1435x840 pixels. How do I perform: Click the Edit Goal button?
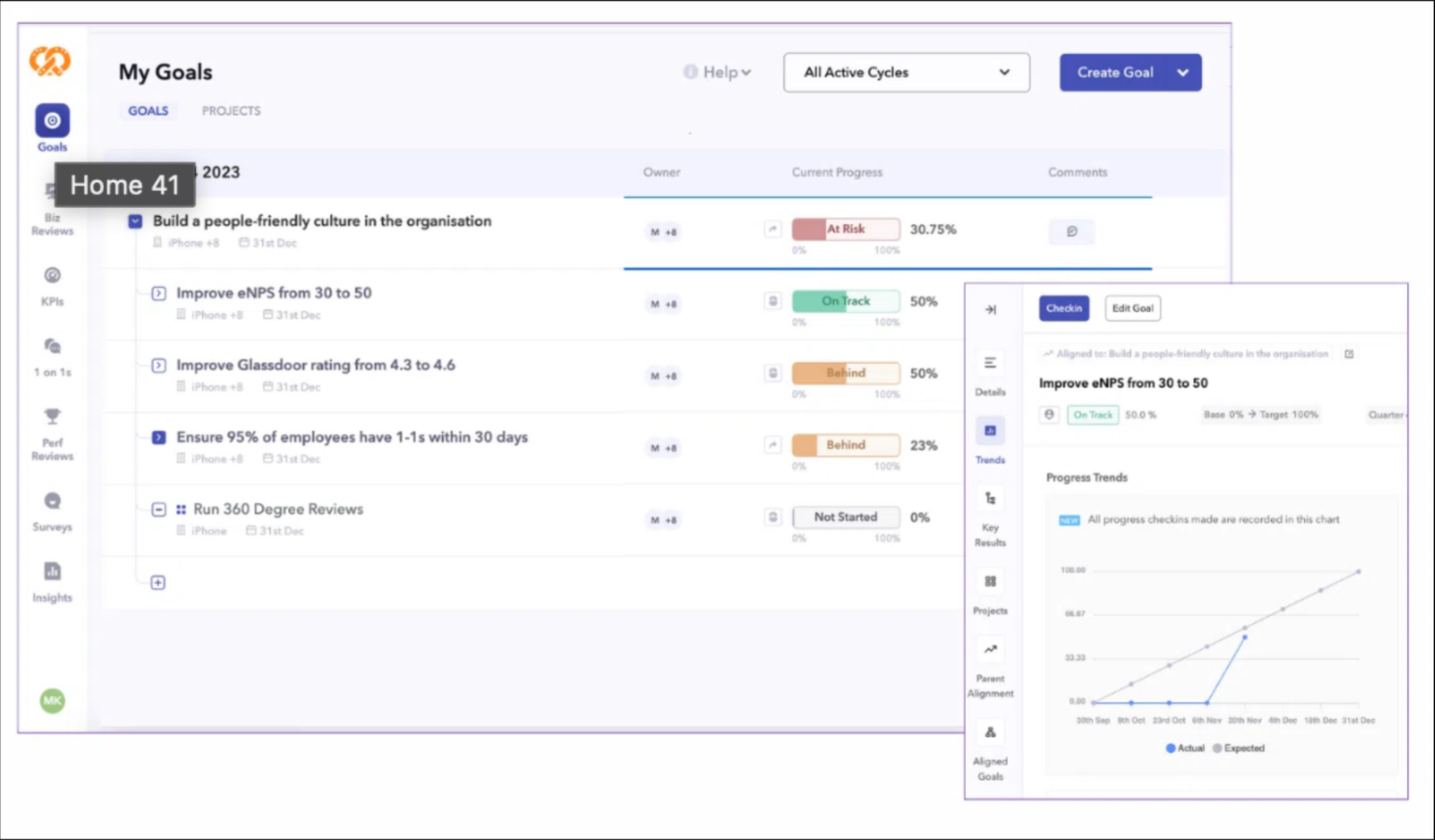tap(1132, 307)
